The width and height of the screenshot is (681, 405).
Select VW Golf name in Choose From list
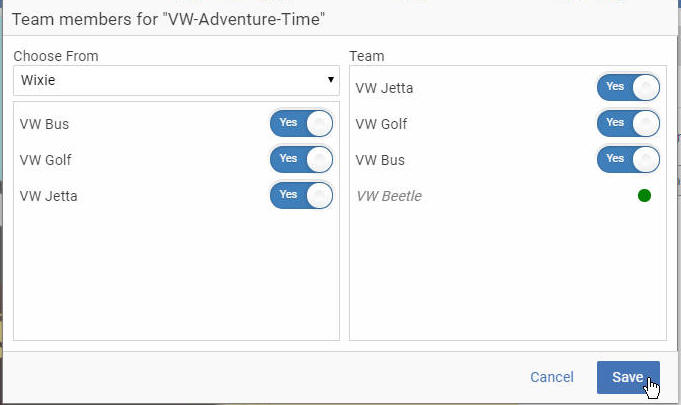pos(45,160)
